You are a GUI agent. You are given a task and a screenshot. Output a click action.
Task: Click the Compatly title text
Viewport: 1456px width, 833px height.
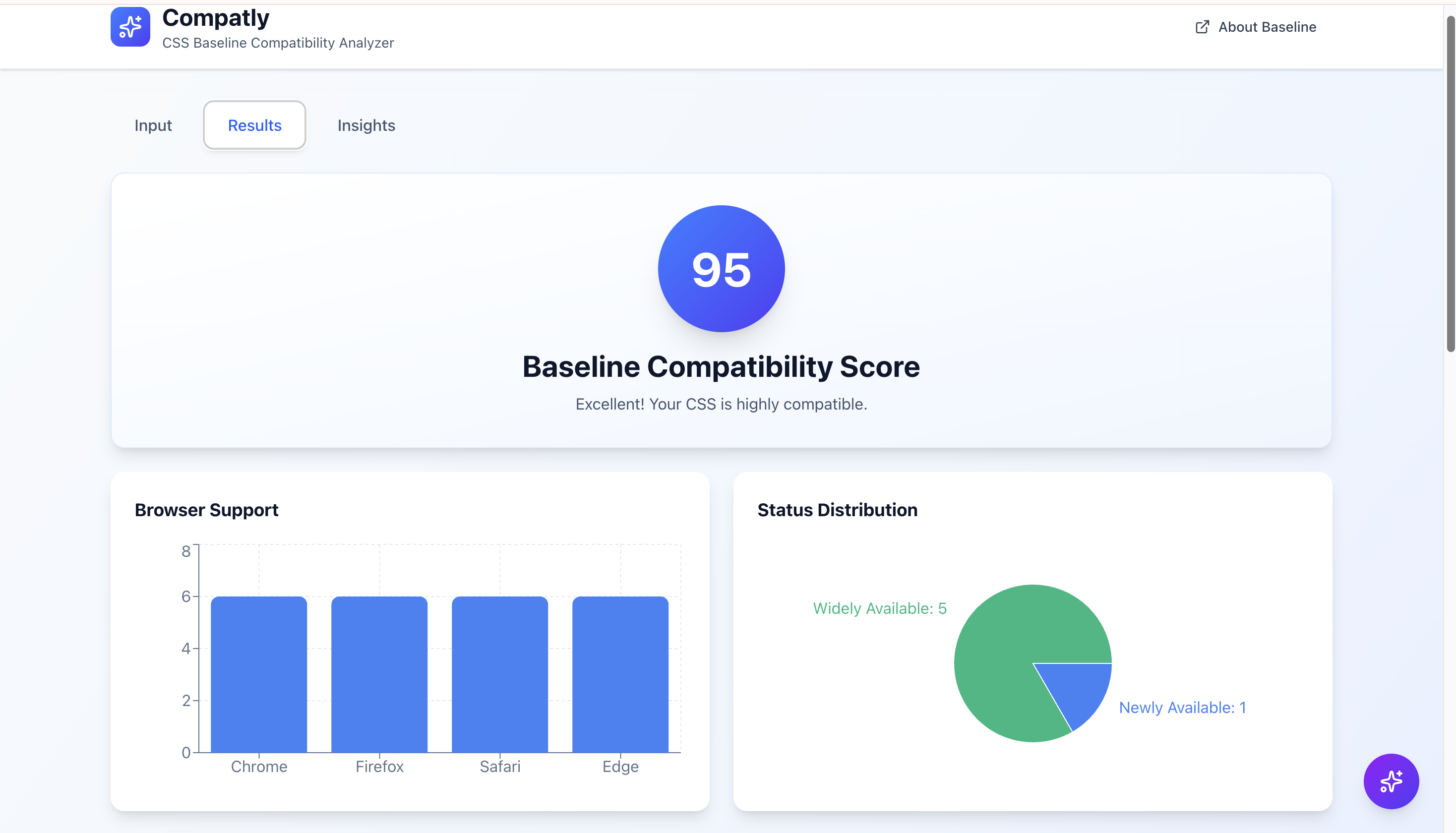coord(216,18)
